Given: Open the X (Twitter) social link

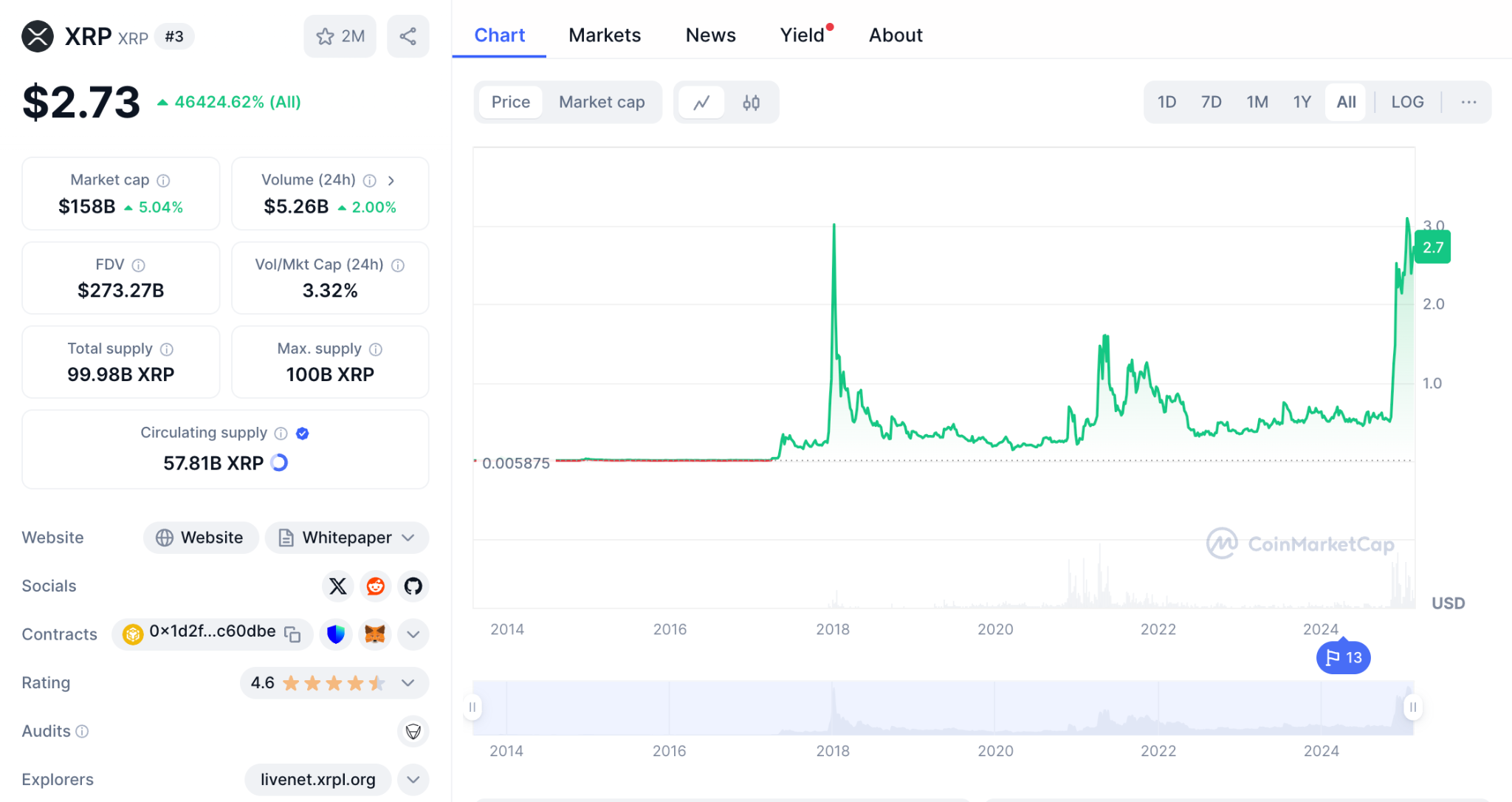Looking at the screenshot, I should [338, 586].
